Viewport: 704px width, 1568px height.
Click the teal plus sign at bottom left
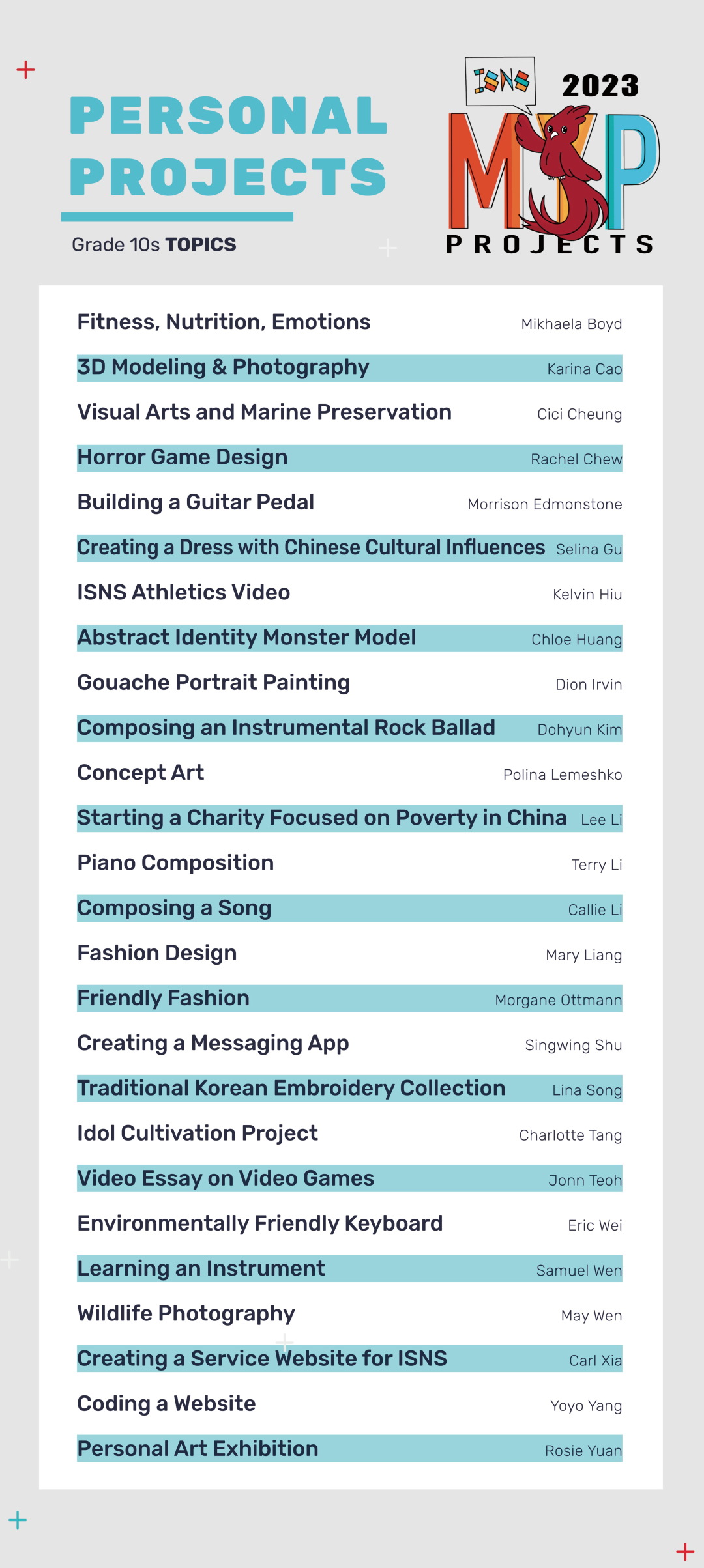point(18,1520)
